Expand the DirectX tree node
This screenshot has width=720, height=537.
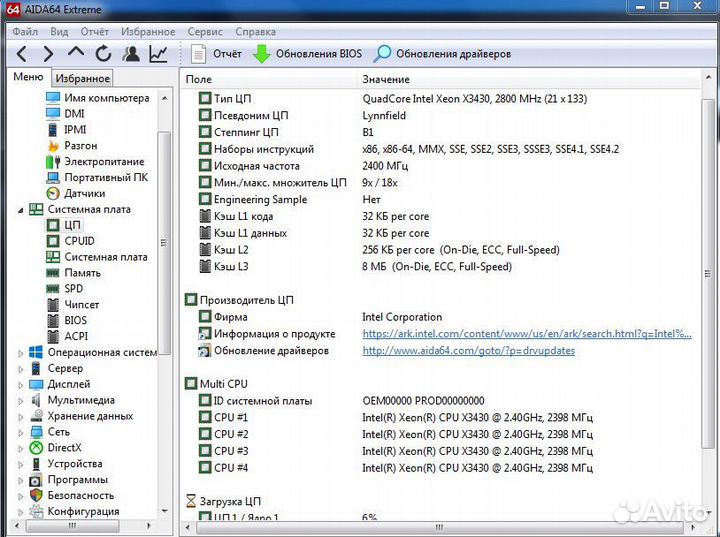pos(20,448)
